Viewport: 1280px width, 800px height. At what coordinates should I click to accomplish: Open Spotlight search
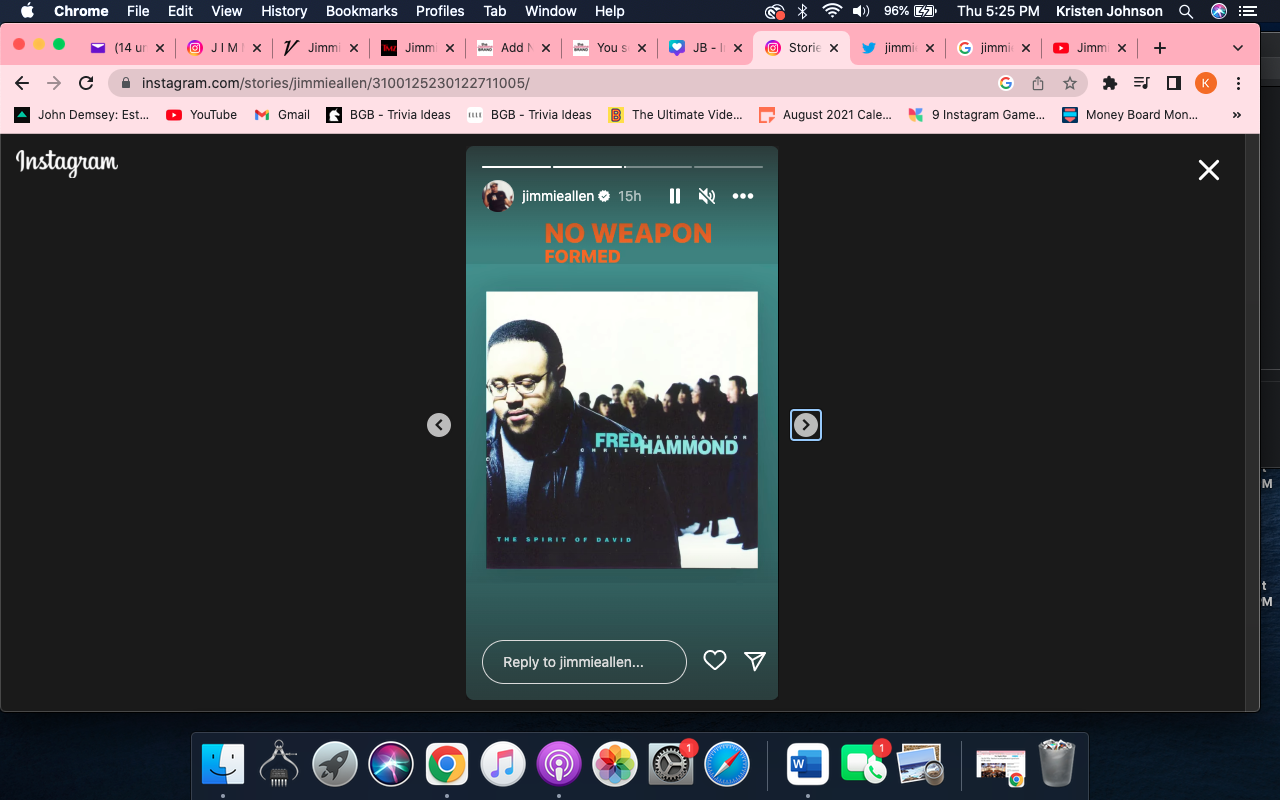[1186, 11]
